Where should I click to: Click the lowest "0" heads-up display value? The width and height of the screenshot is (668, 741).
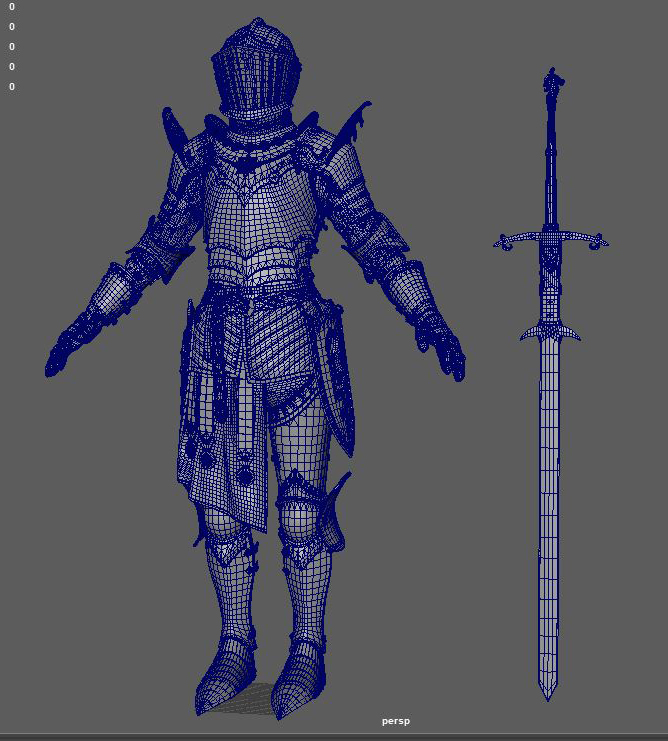click(12, 87)
